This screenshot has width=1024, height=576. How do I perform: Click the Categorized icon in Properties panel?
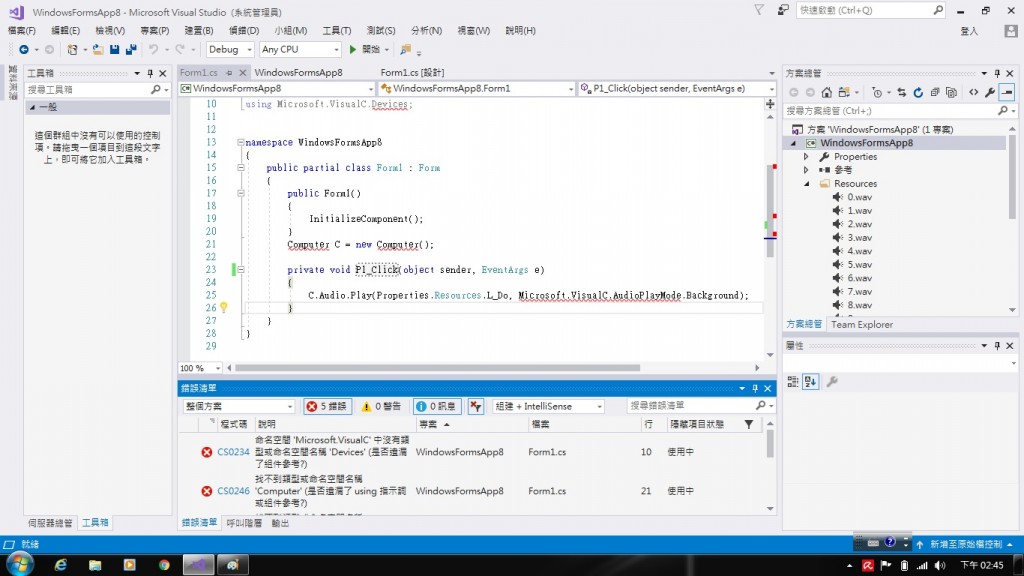pos(793,382)
